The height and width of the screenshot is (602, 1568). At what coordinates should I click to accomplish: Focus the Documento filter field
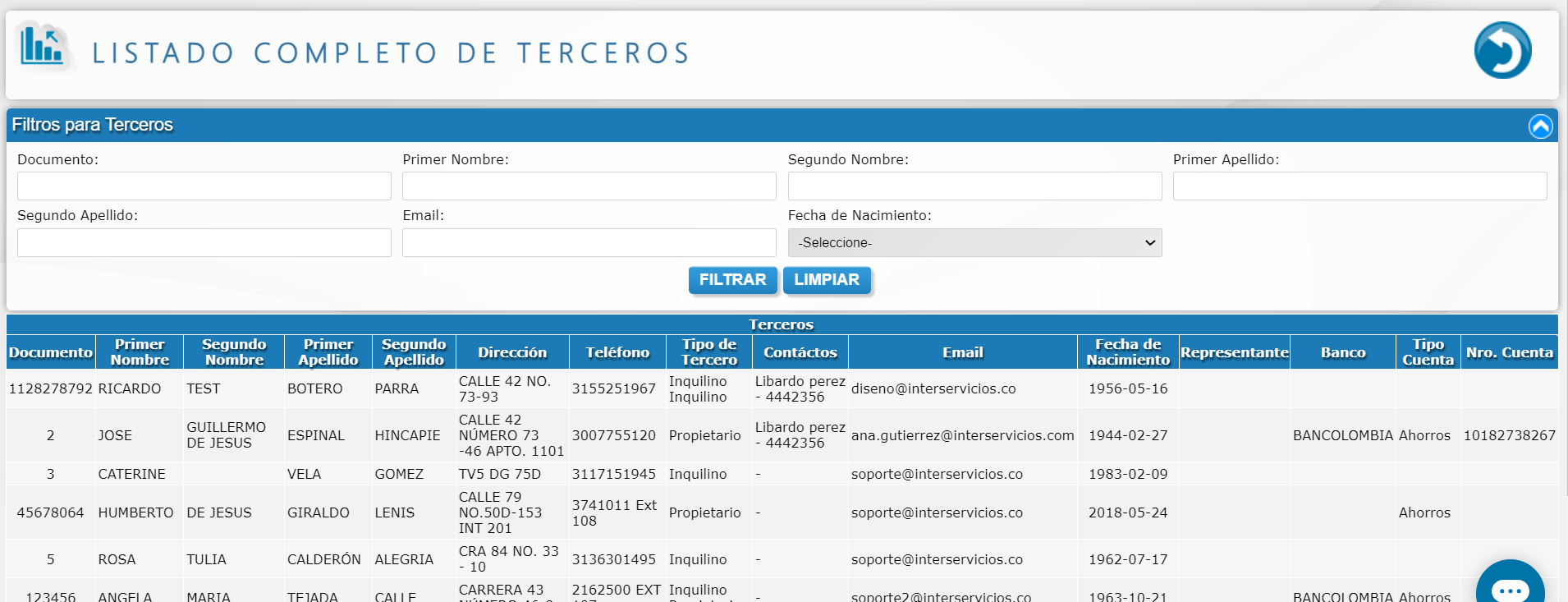point(204,186)
